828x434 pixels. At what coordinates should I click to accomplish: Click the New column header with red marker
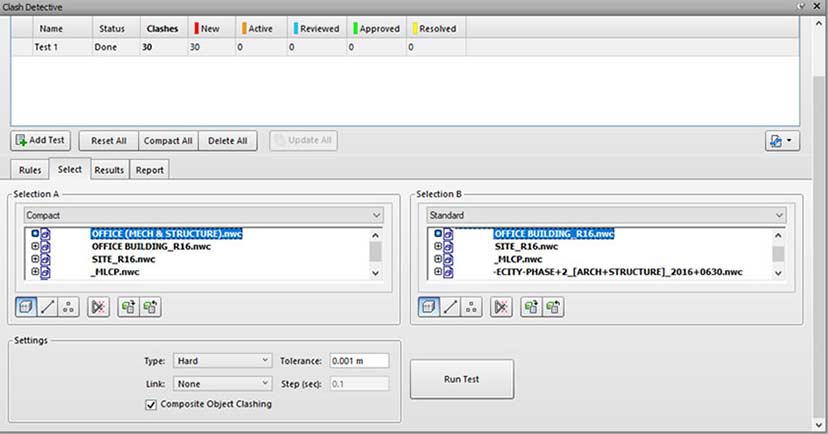coord(211,29)
